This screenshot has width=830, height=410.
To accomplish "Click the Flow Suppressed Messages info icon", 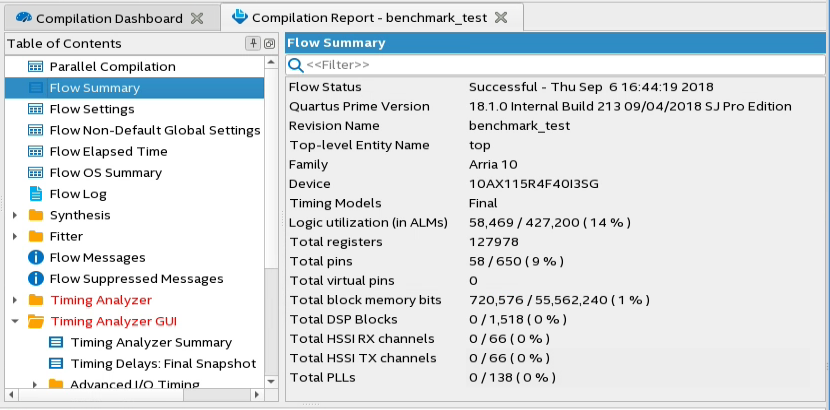I will pyautogui.click(x=36, y=279).
